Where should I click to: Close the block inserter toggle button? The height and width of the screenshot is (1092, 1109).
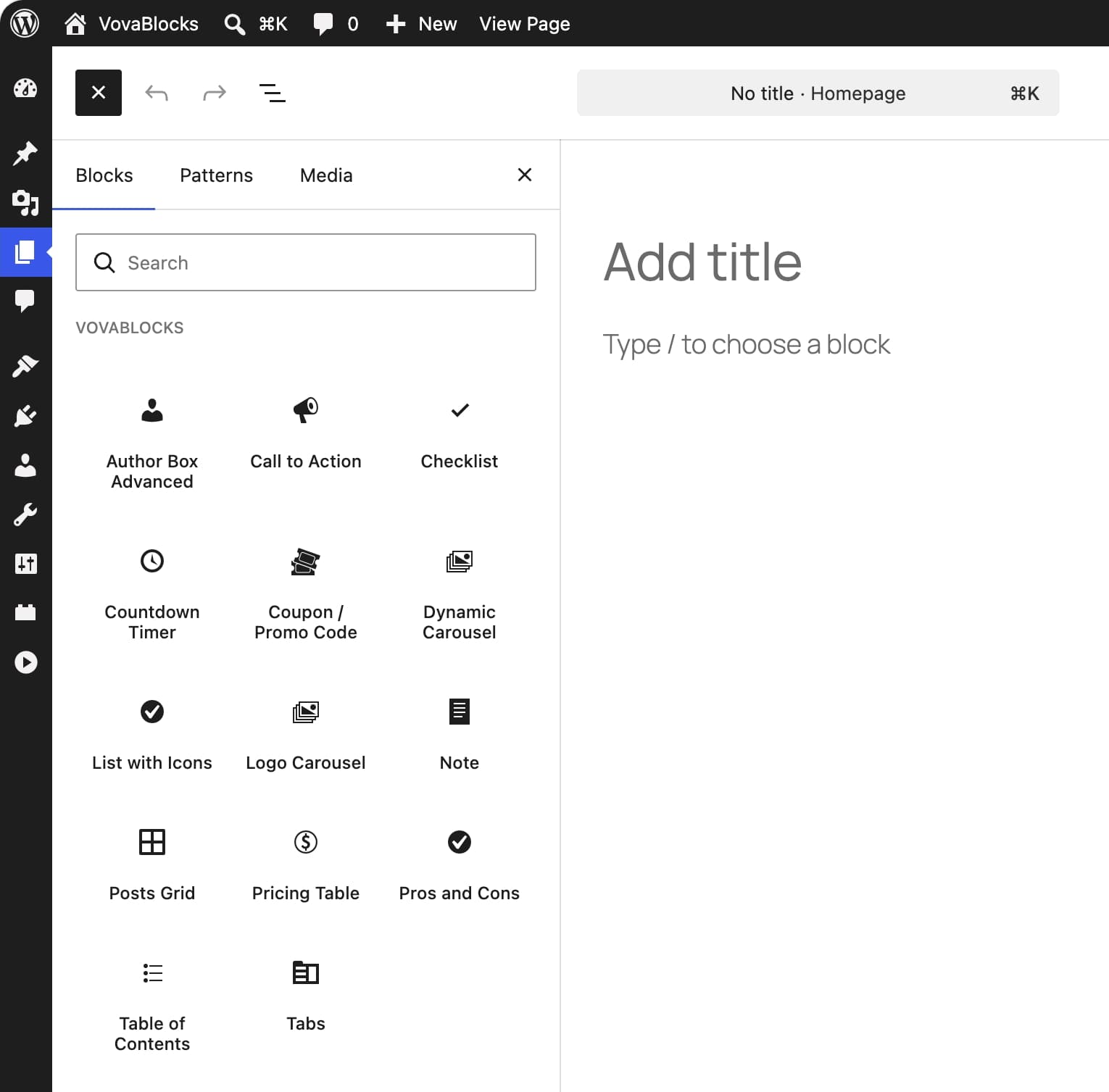(99, 93)
